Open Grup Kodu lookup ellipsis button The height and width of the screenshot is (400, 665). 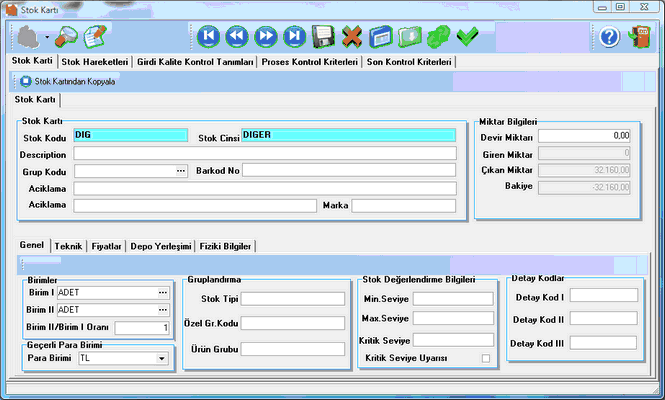pos(181,171)
